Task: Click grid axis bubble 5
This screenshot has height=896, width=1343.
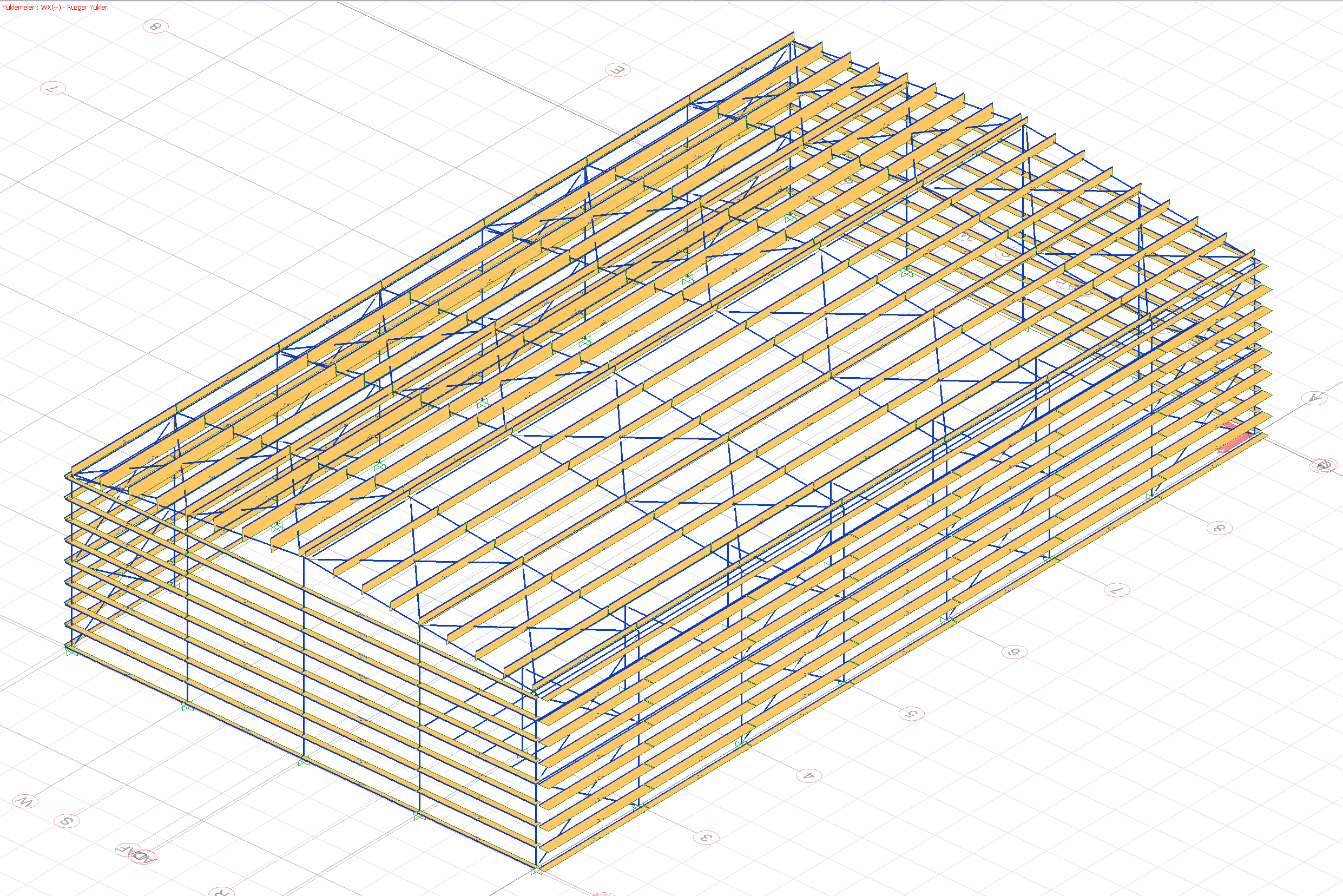Action: [x=911, y=714]
